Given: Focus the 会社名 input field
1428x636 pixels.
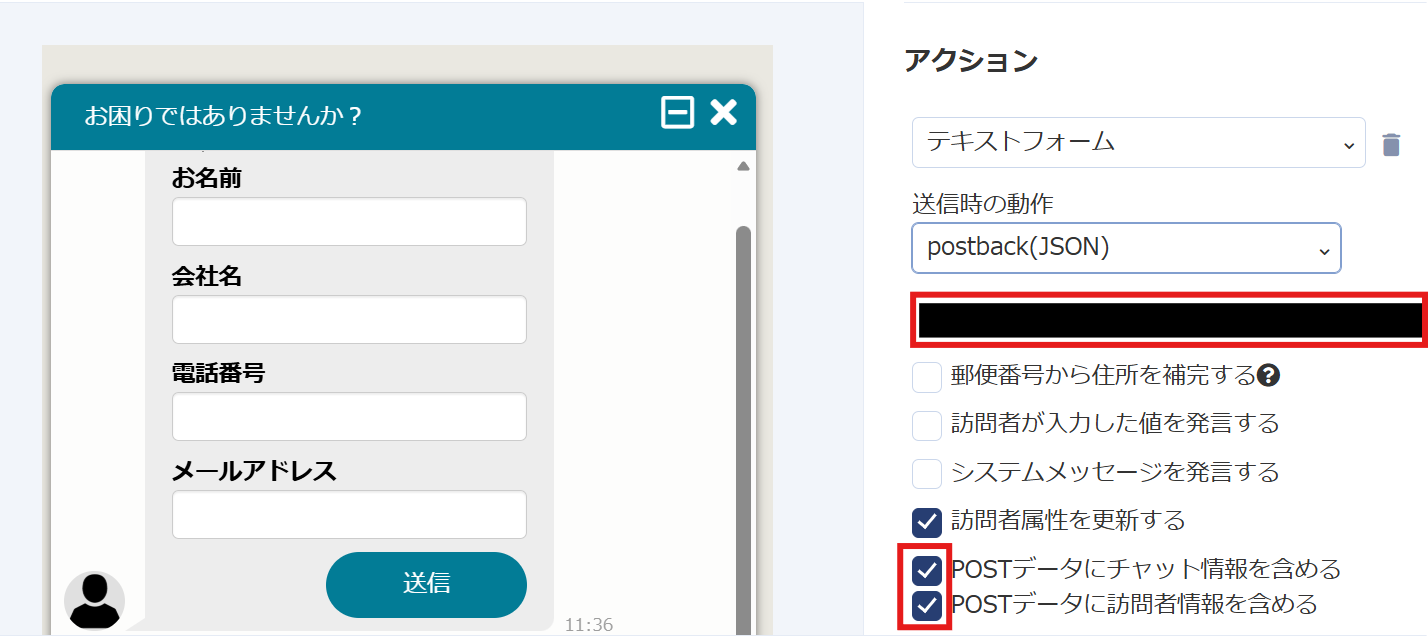Looking at the screenshot, I should click(349, 319).
